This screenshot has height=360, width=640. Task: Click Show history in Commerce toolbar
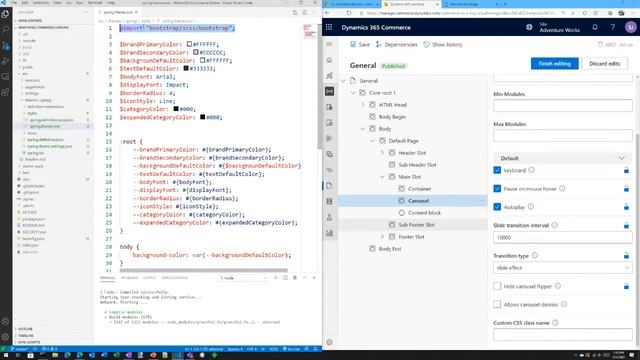tap(442, 44)
